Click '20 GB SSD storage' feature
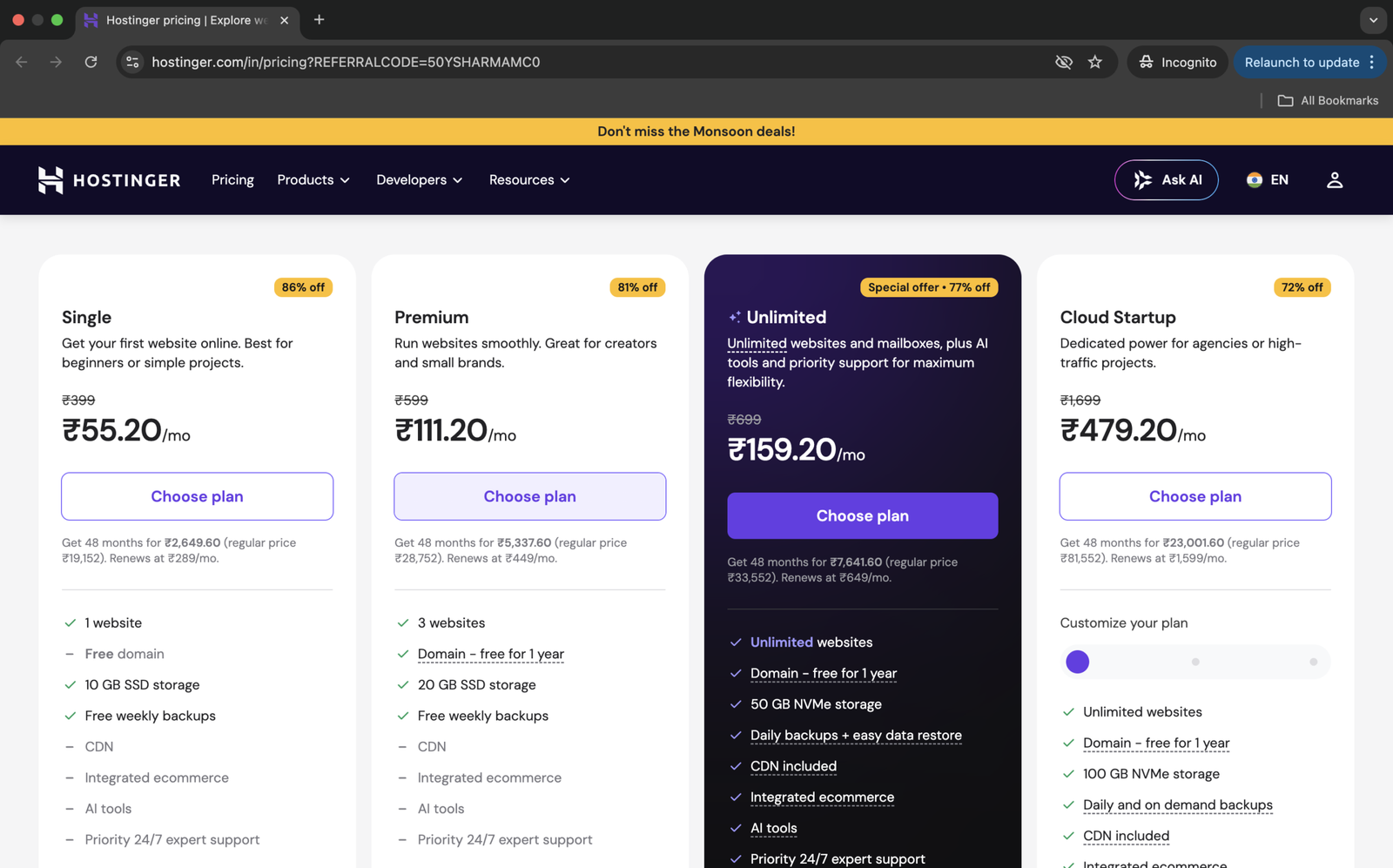The height and width of the screenshot is (868, 1393). tap(476, 684)
